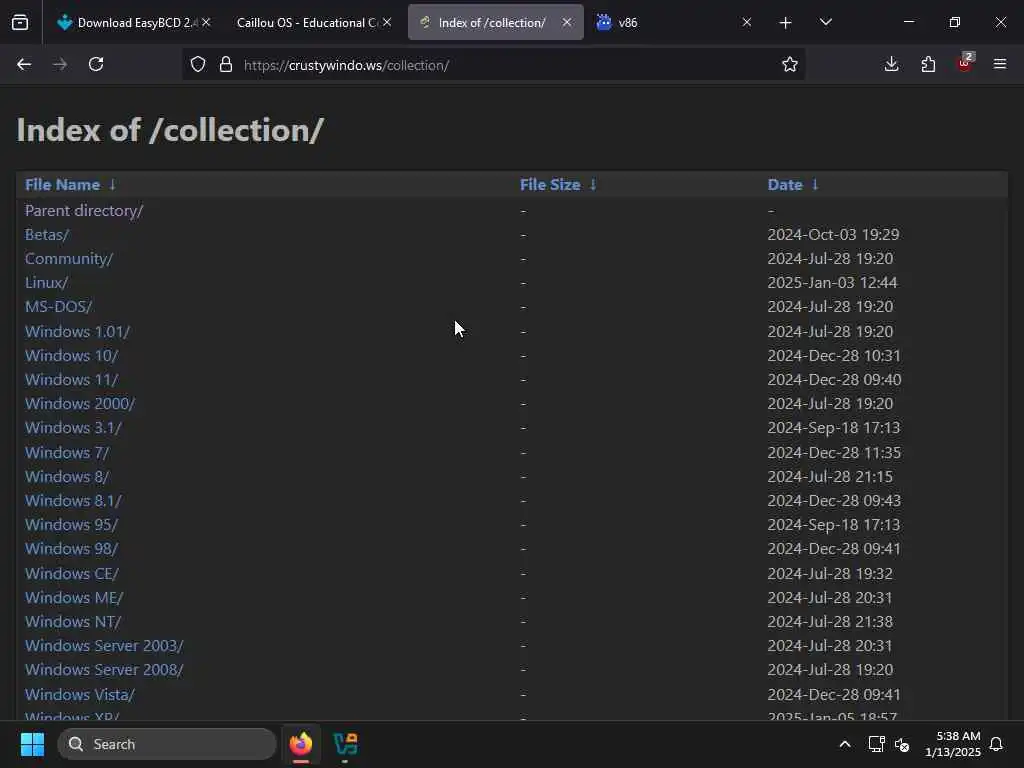
Task: Open the Windows NT/ folder
Action: (73, 622)
